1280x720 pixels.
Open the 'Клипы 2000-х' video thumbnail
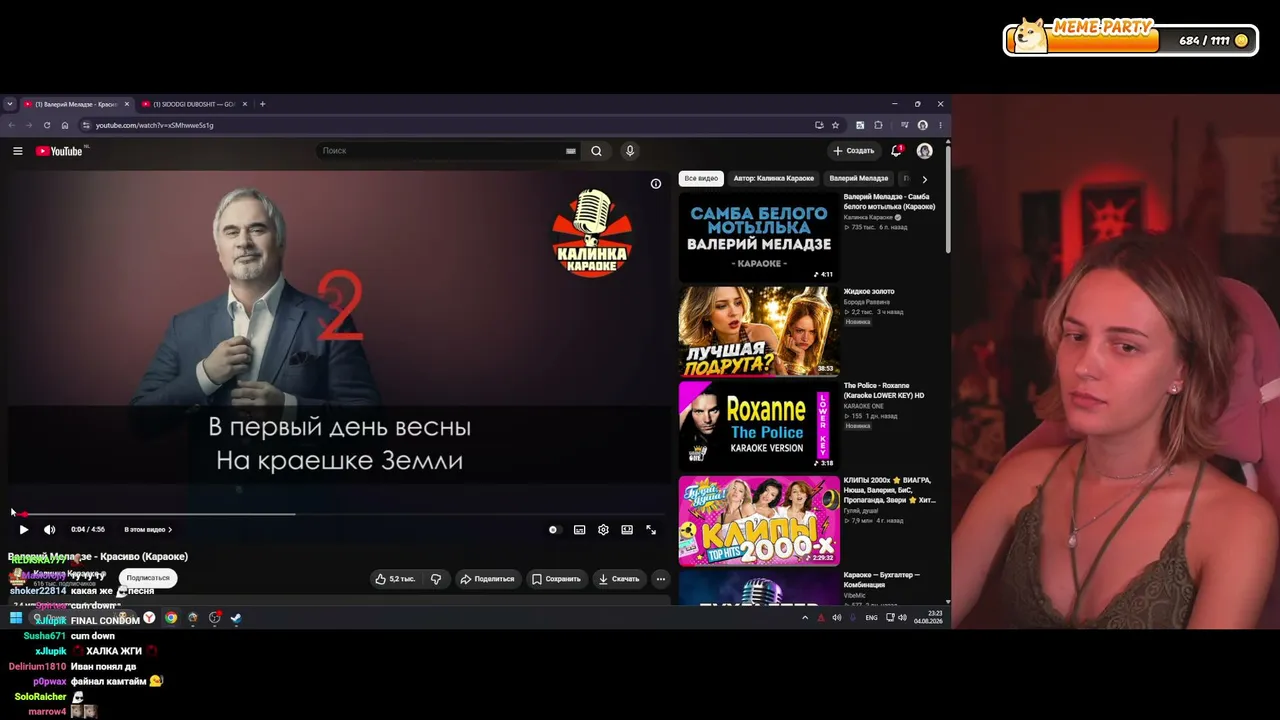pyautogui.click(x=759, y=520)
